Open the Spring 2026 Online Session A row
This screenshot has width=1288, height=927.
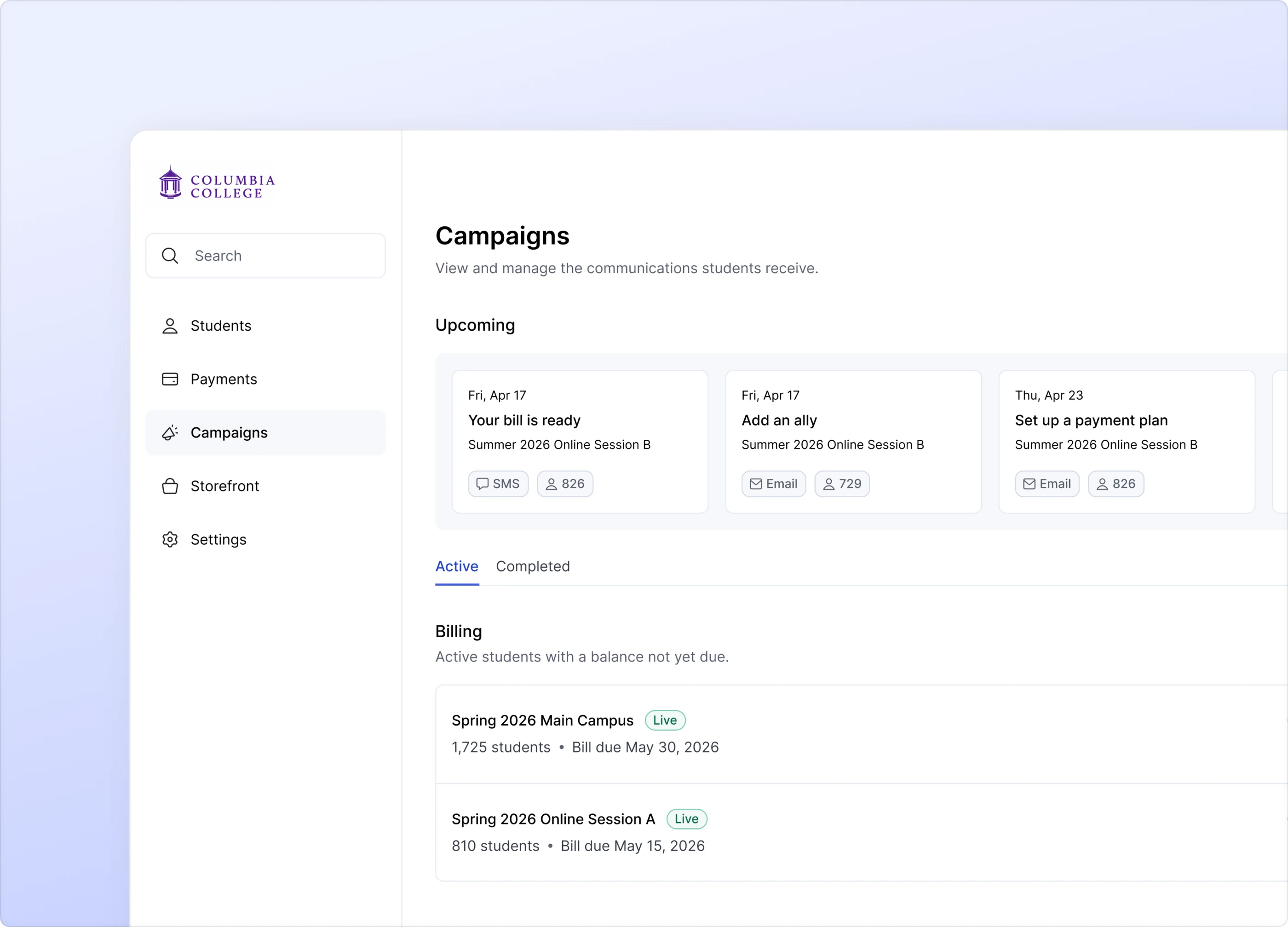[862, 833]
